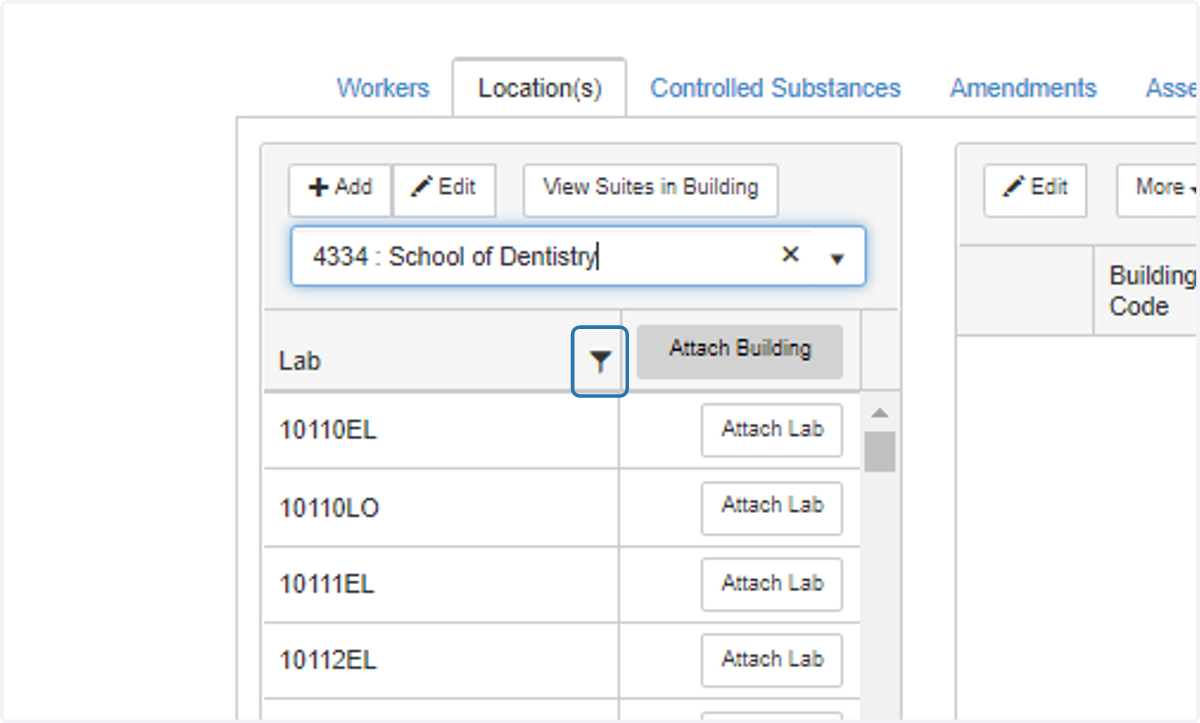Viewport: 1200px width, 723px height.
Task: Select the Location(s) tab
Action: pos(540,89)
